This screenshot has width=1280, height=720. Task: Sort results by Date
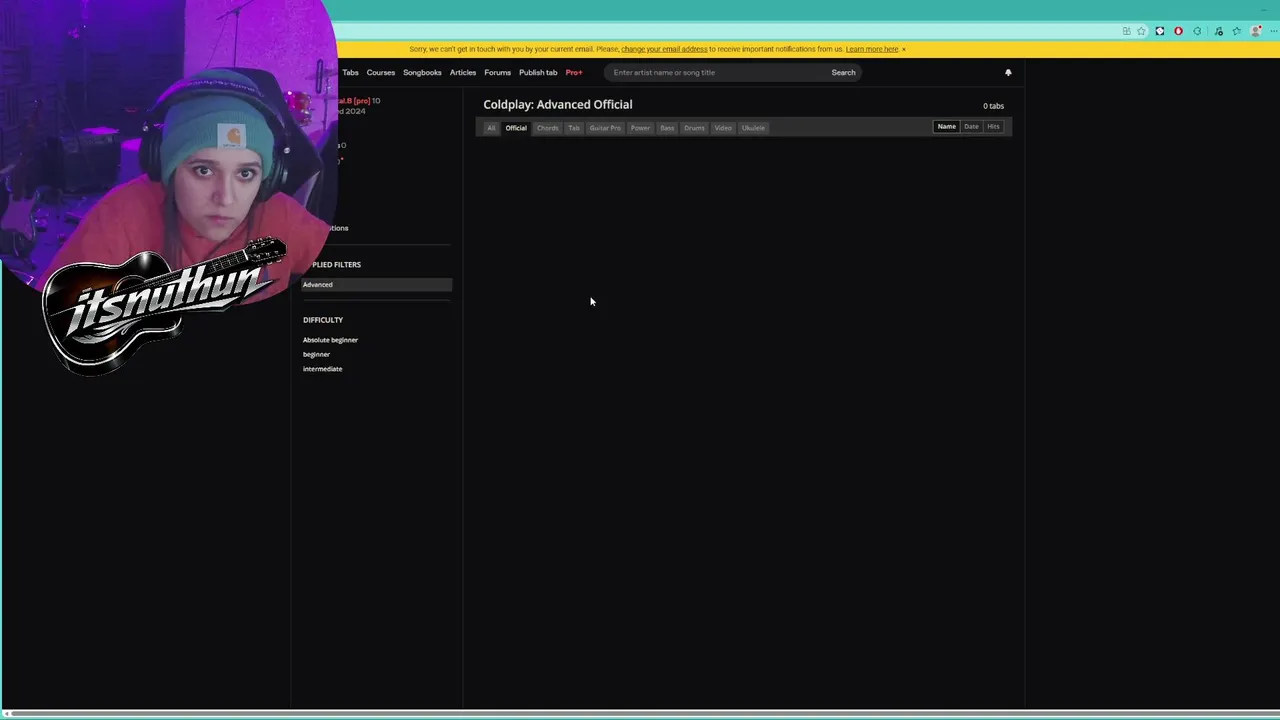[971, 127]
